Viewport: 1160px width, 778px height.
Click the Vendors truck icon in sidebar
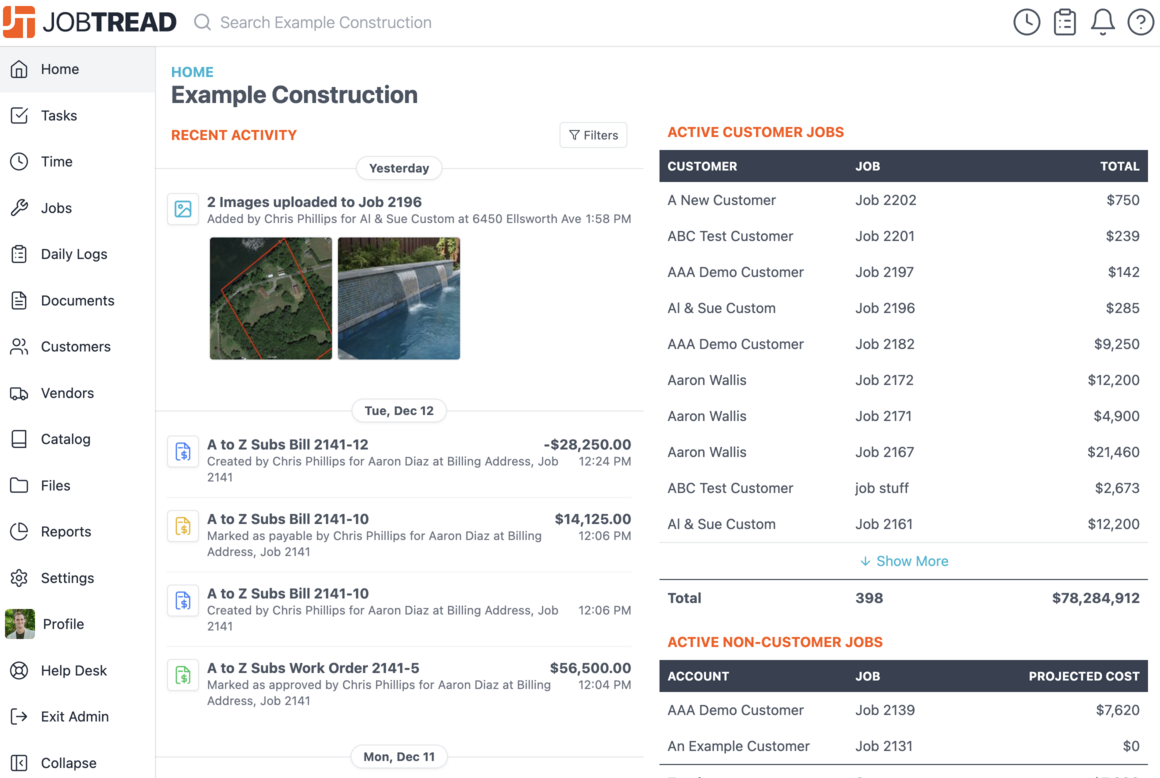19,393
